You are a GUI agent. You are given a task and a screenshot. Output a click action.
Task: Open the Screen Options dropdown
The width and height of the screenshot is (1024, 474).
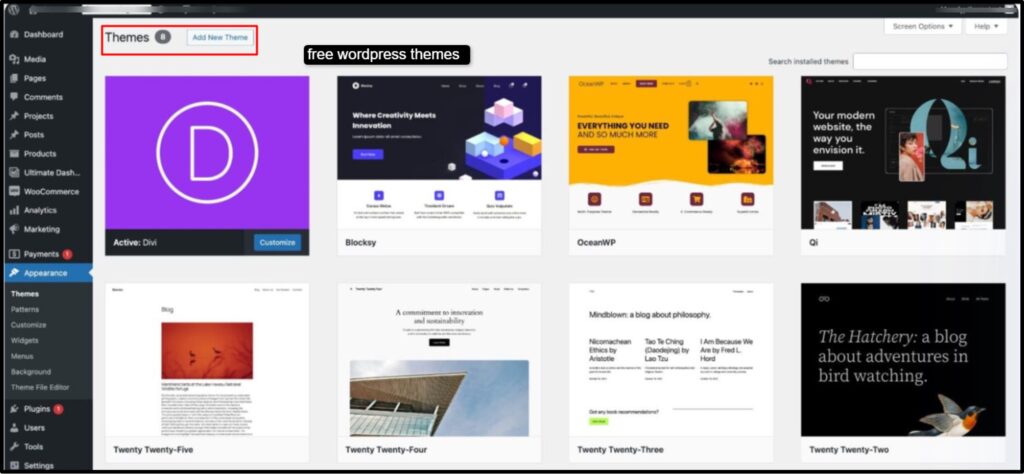[x=923, y=27]
